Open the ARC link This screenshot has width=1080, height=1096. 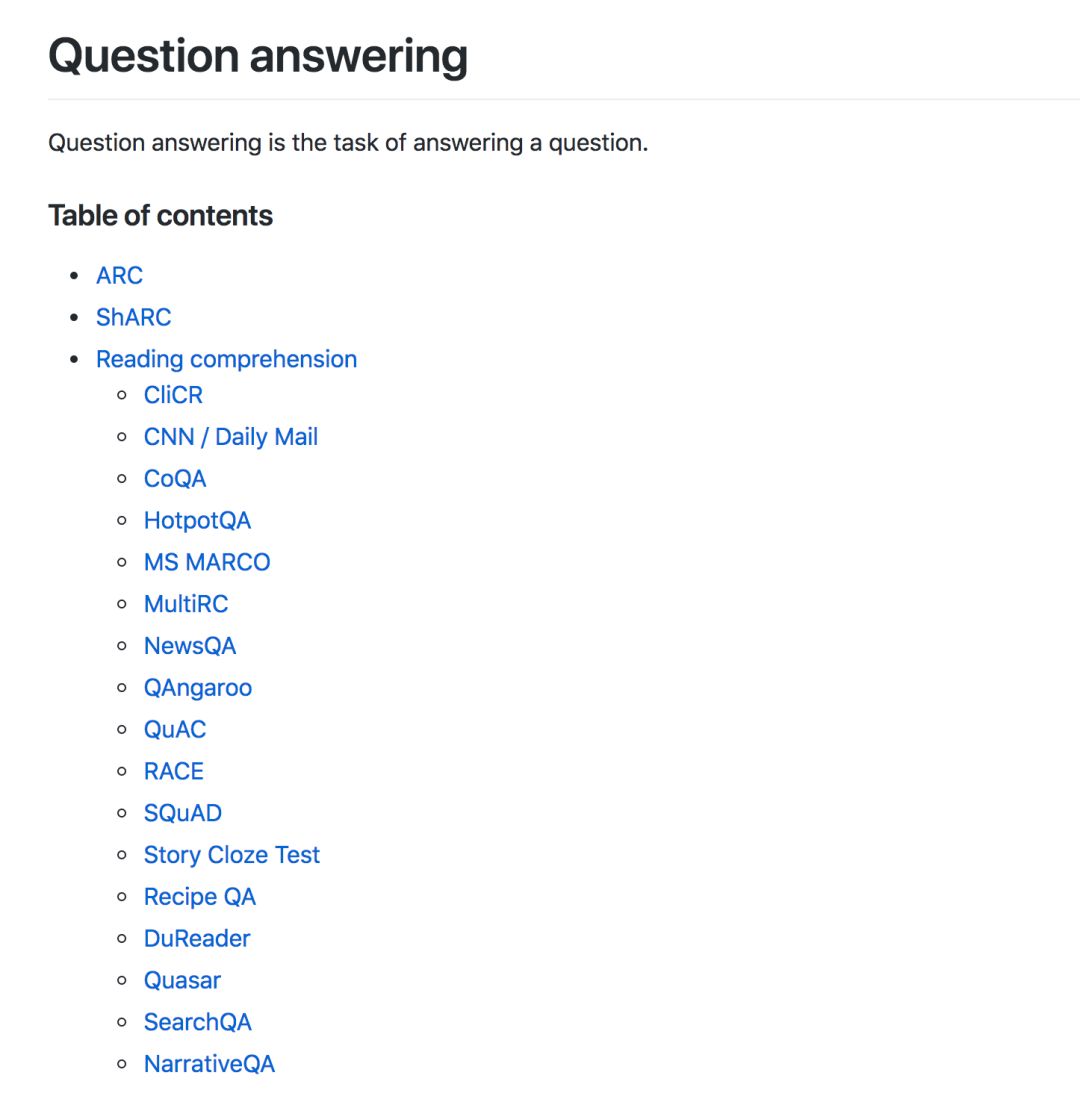tap(120, 275)
